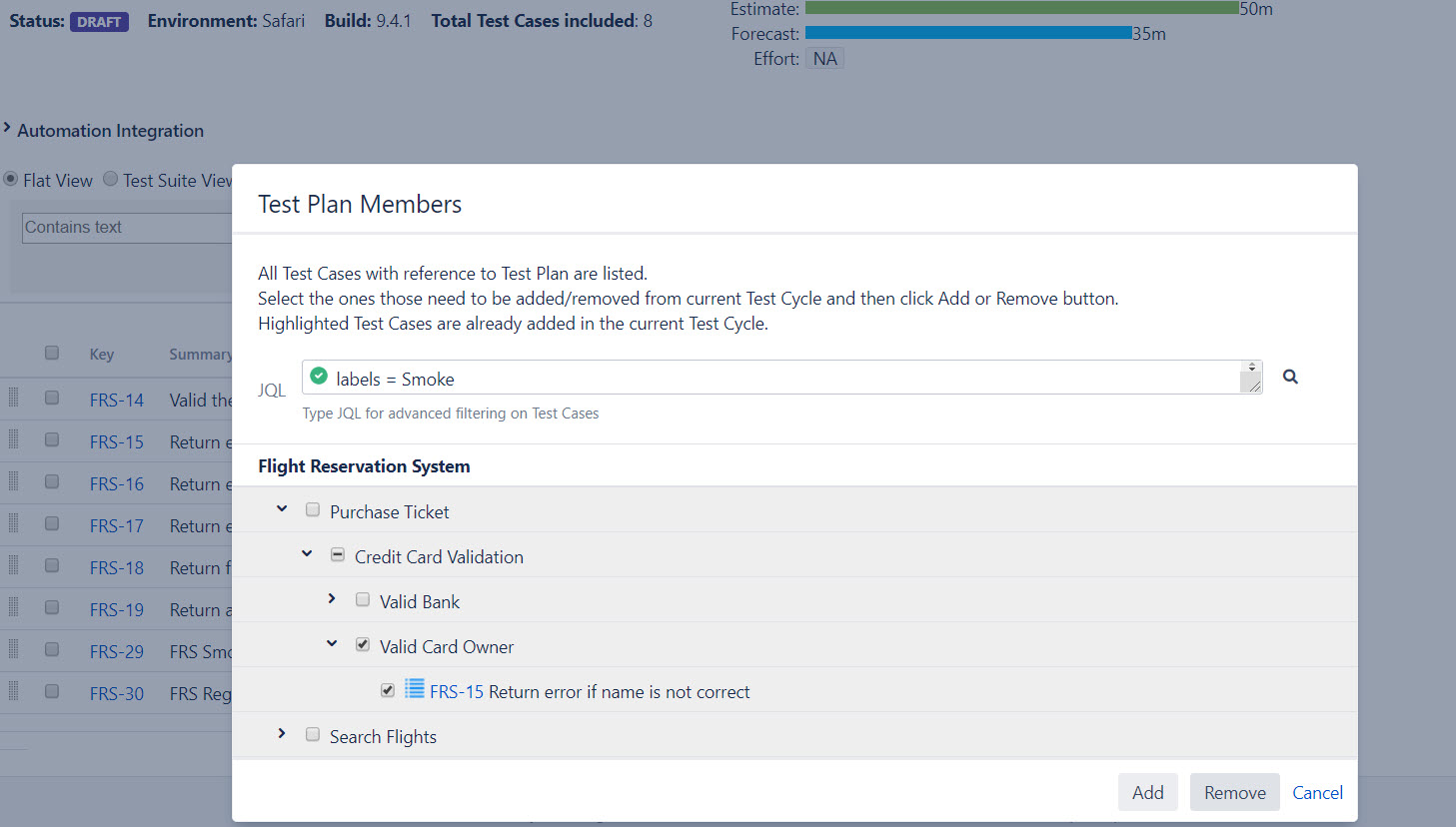
Task: Open the FRS-30 key link
Action: tap(117, 693)
